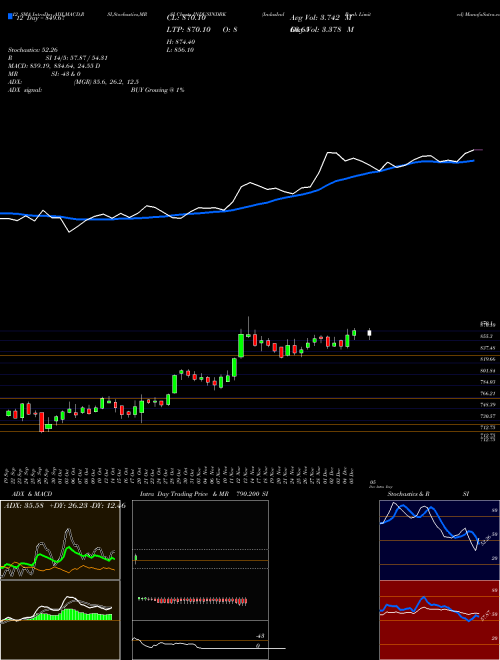Select the RSI 14/5: 57.87 / 54.31 readout

coord(58,58)
